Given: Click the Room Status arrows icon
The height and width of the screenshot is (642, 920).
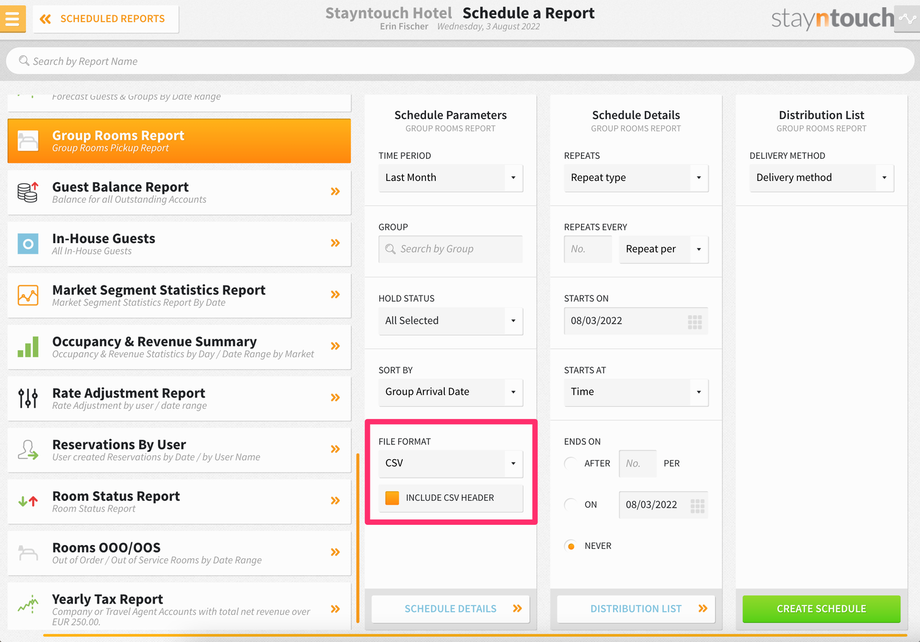Looking at the screenshot, I should 28,501.
